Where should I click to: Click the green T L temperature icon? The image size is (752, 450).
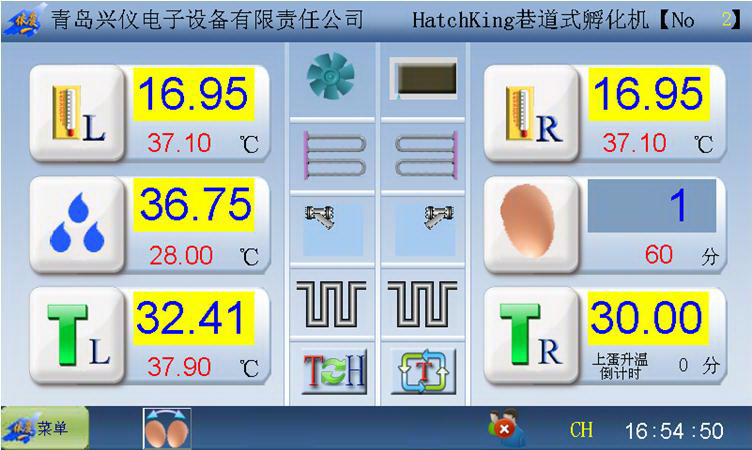click(77, 337)
